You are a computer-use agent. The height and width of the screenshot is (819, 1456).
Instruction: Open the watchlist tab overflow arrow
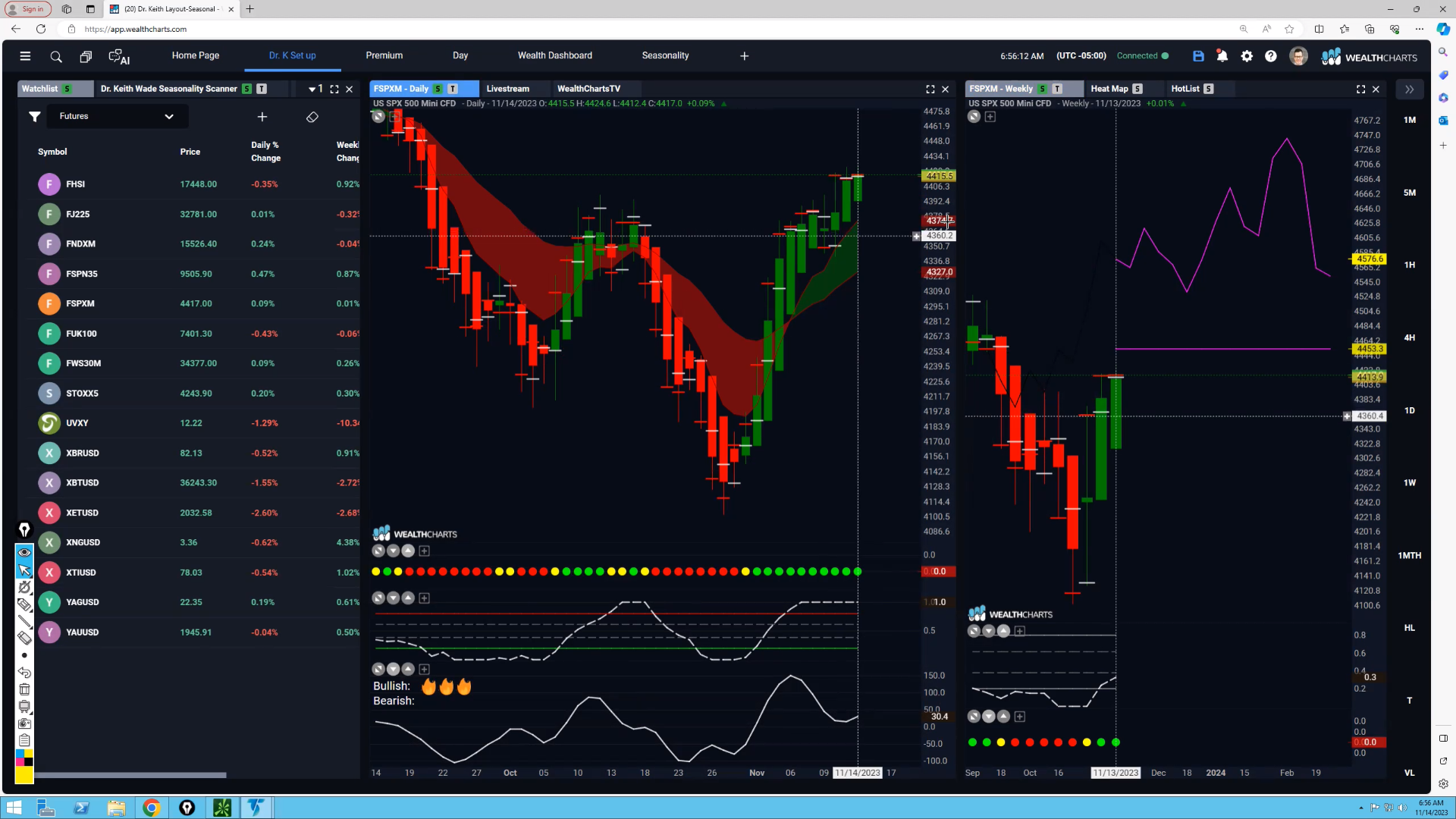315,89
